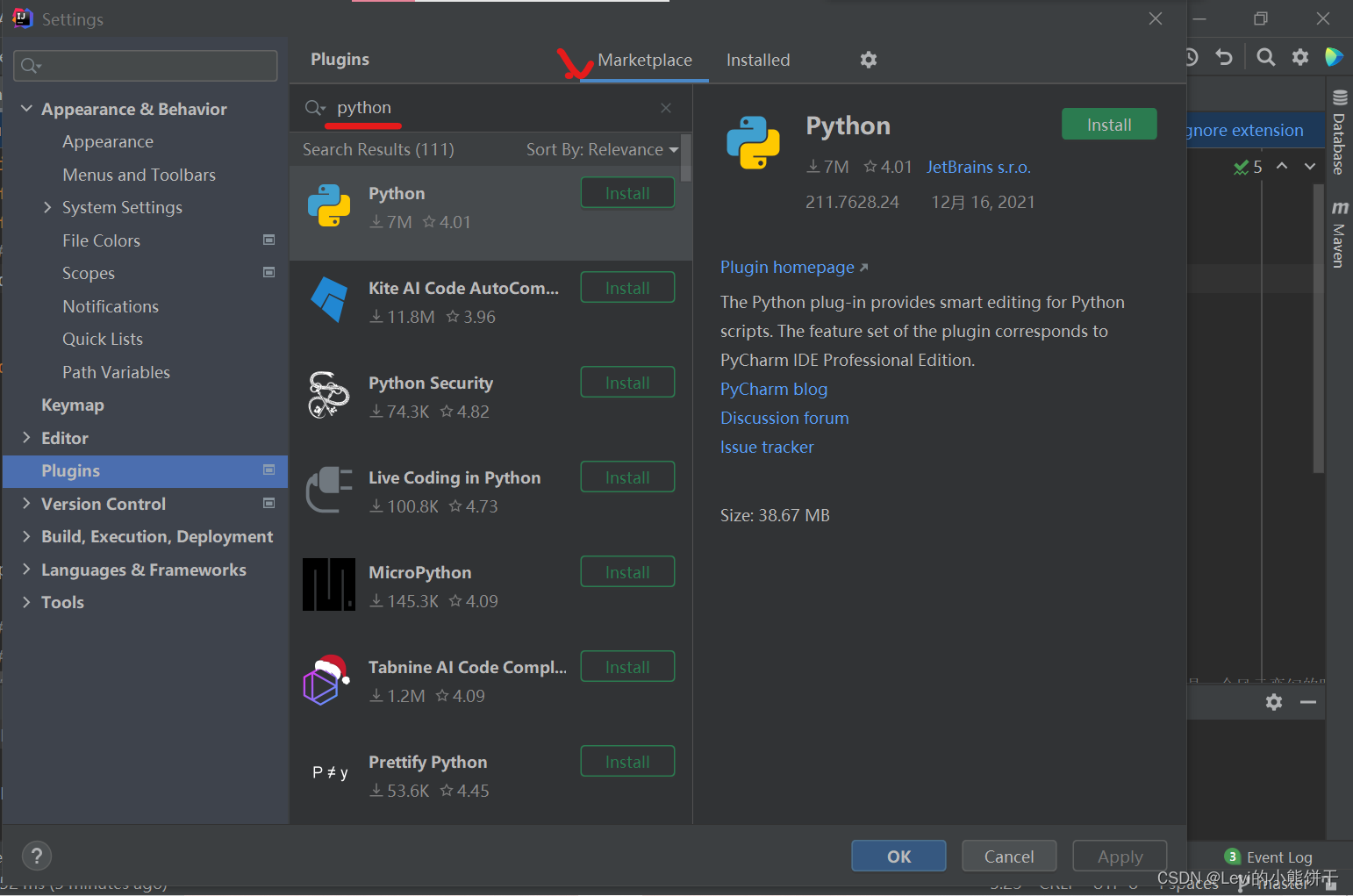
Task: Open Path Variables settings page
Action: (116, 372)
